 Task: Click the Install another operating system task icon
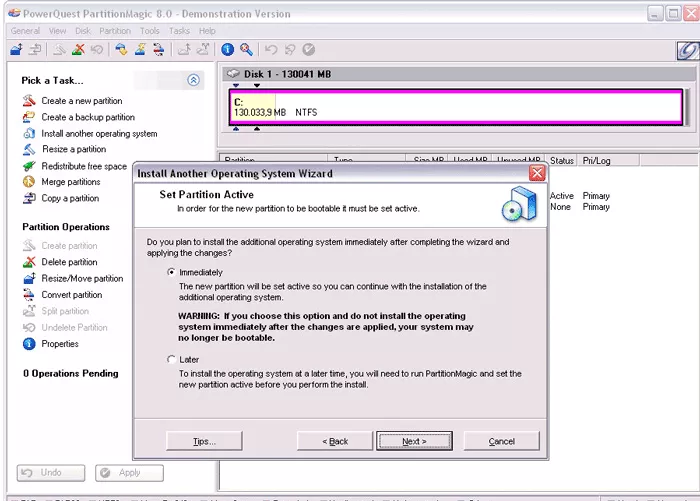coord(29,134)
